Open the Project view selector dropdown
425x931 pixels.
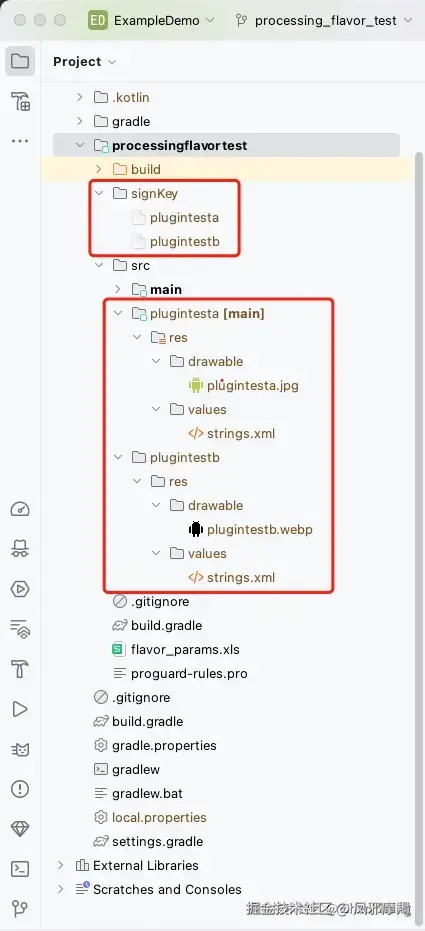click(85, 62)
